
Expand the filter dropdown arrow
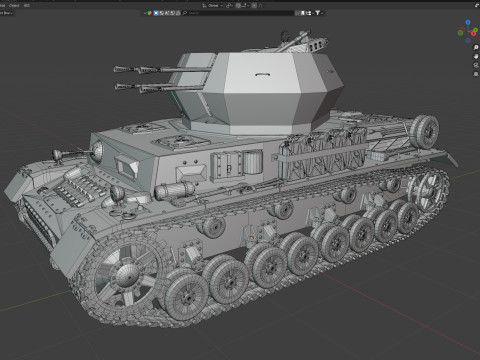pyautogui.click(x=322, y=13)
